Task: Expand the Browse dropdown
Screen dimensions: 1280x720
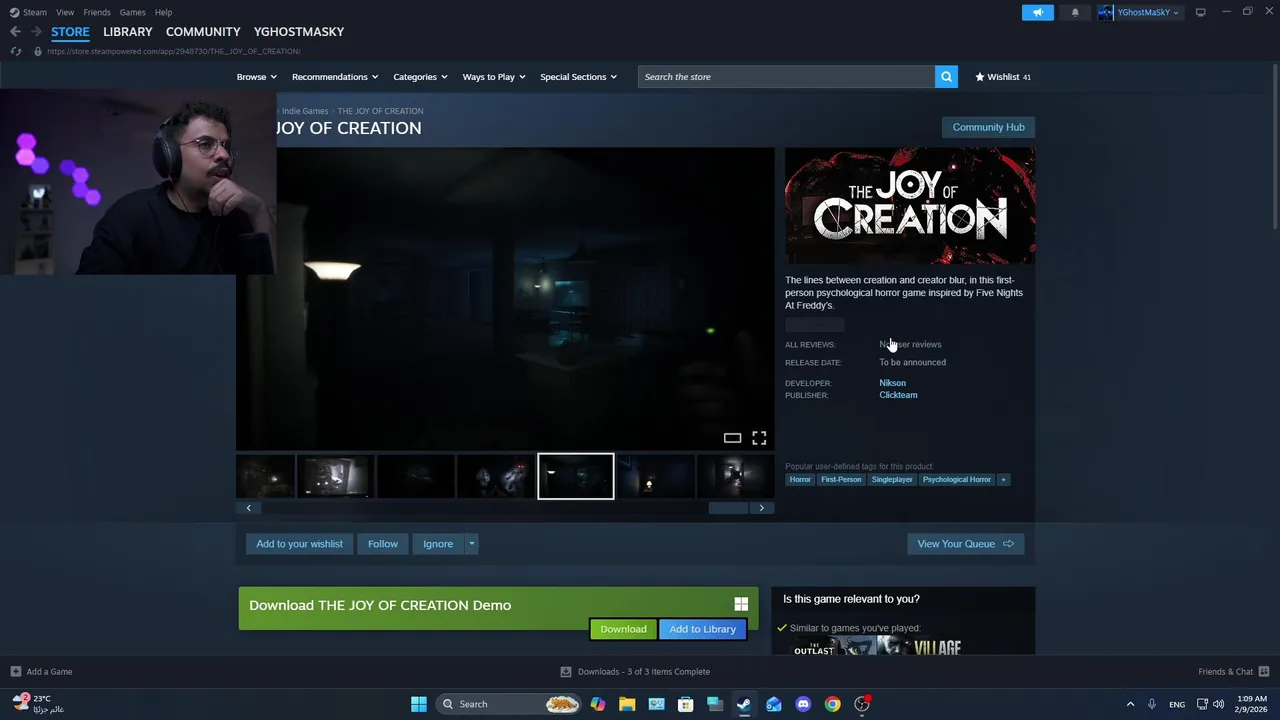Action: (257, 77)
